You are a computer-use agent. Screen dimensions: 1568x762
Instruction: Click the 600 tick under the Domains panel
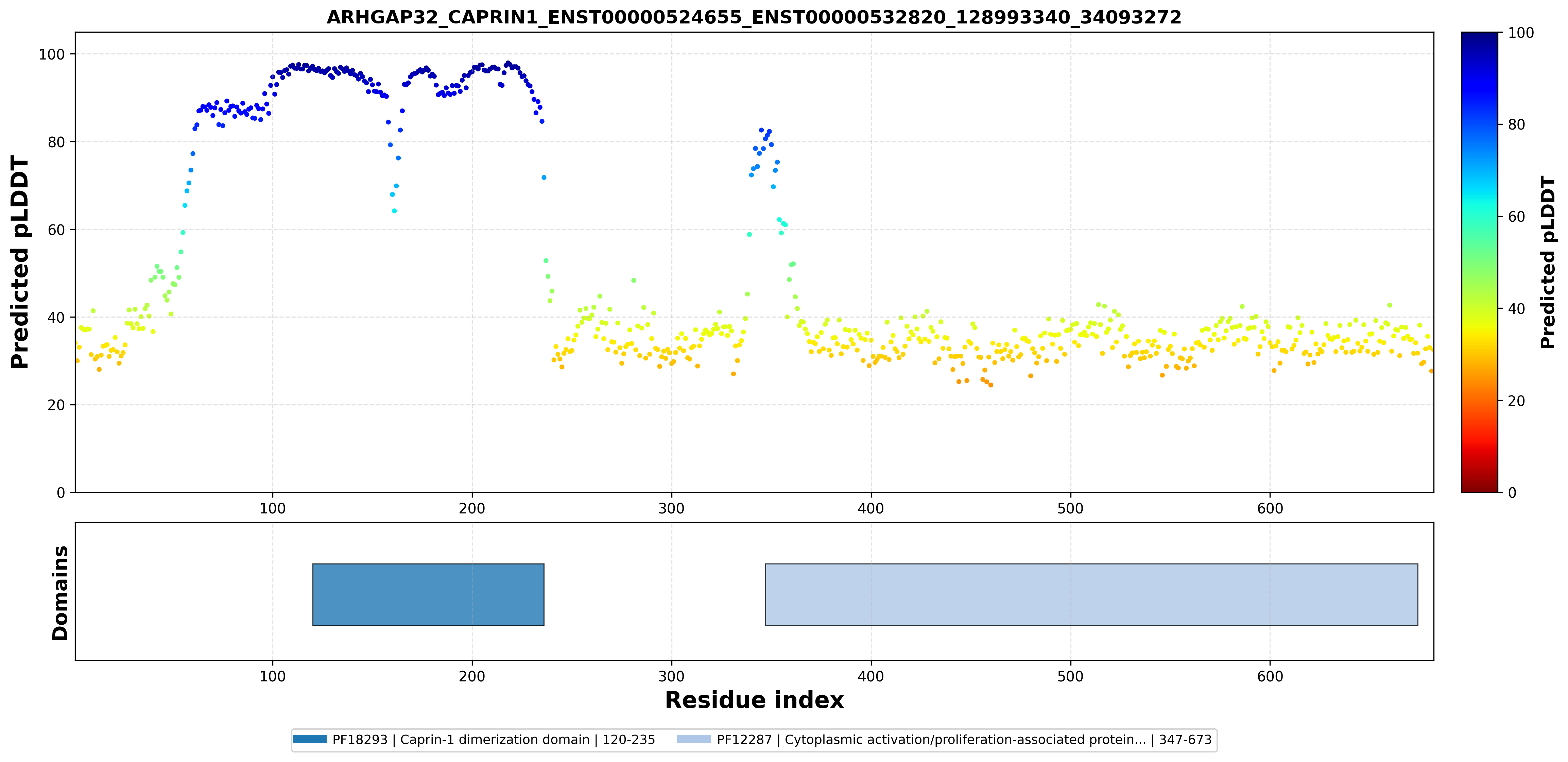1270,677
